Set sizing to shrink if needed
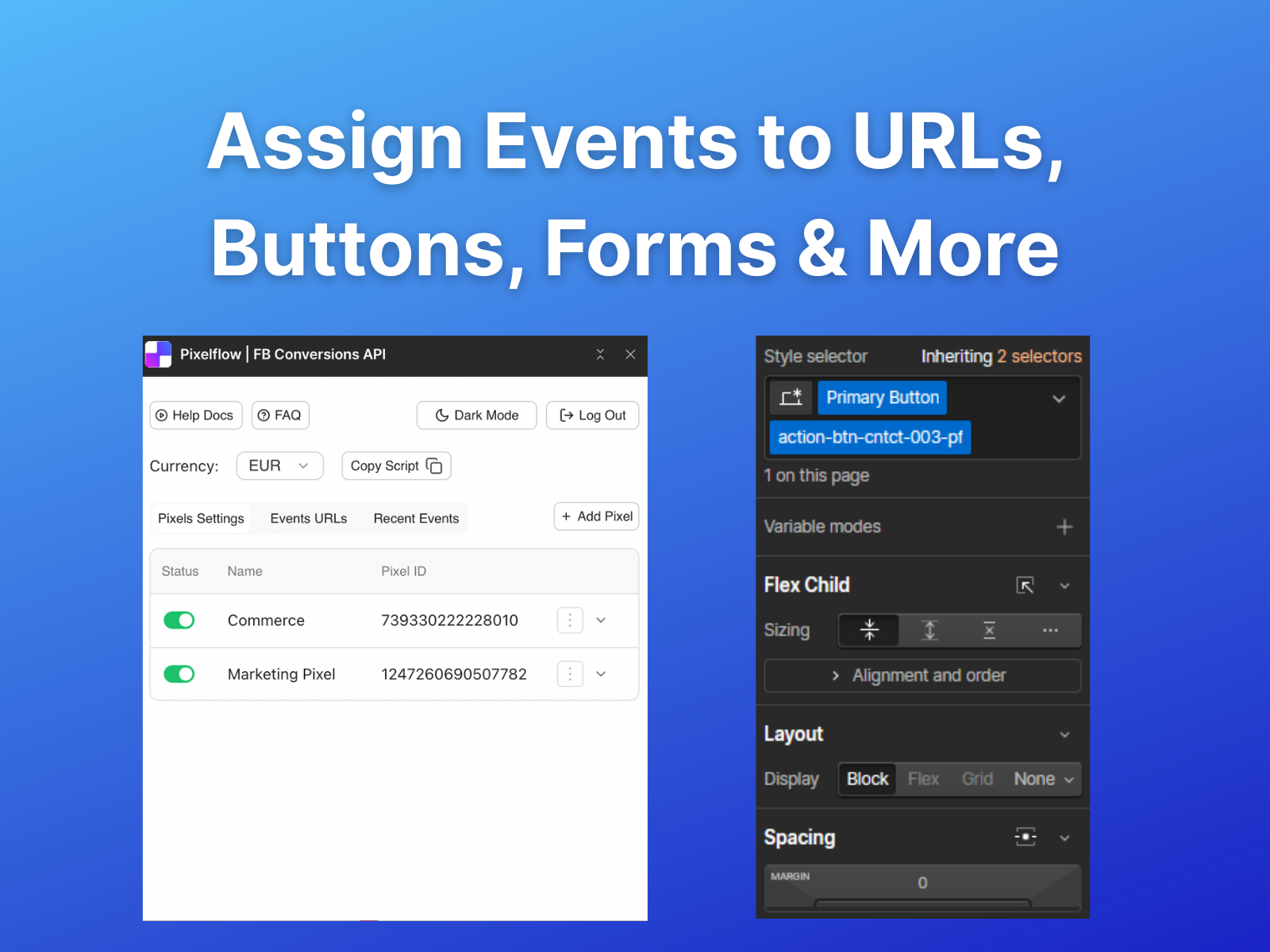Viewport: 1270px width, 952px height. click(869, 630)
